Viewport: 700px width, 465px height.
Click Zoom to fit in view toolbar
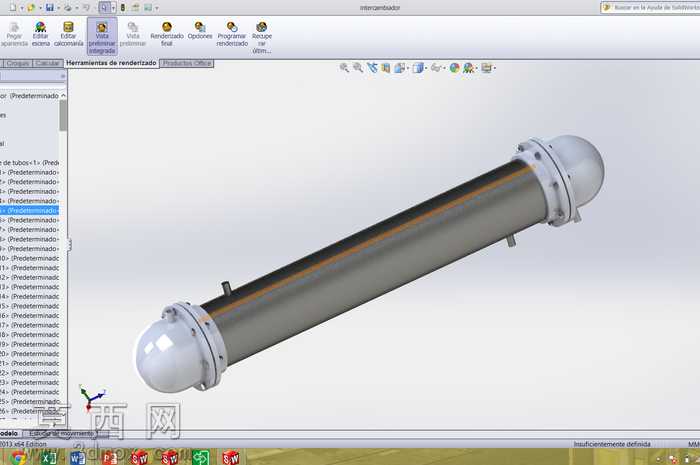click(344, 67)
